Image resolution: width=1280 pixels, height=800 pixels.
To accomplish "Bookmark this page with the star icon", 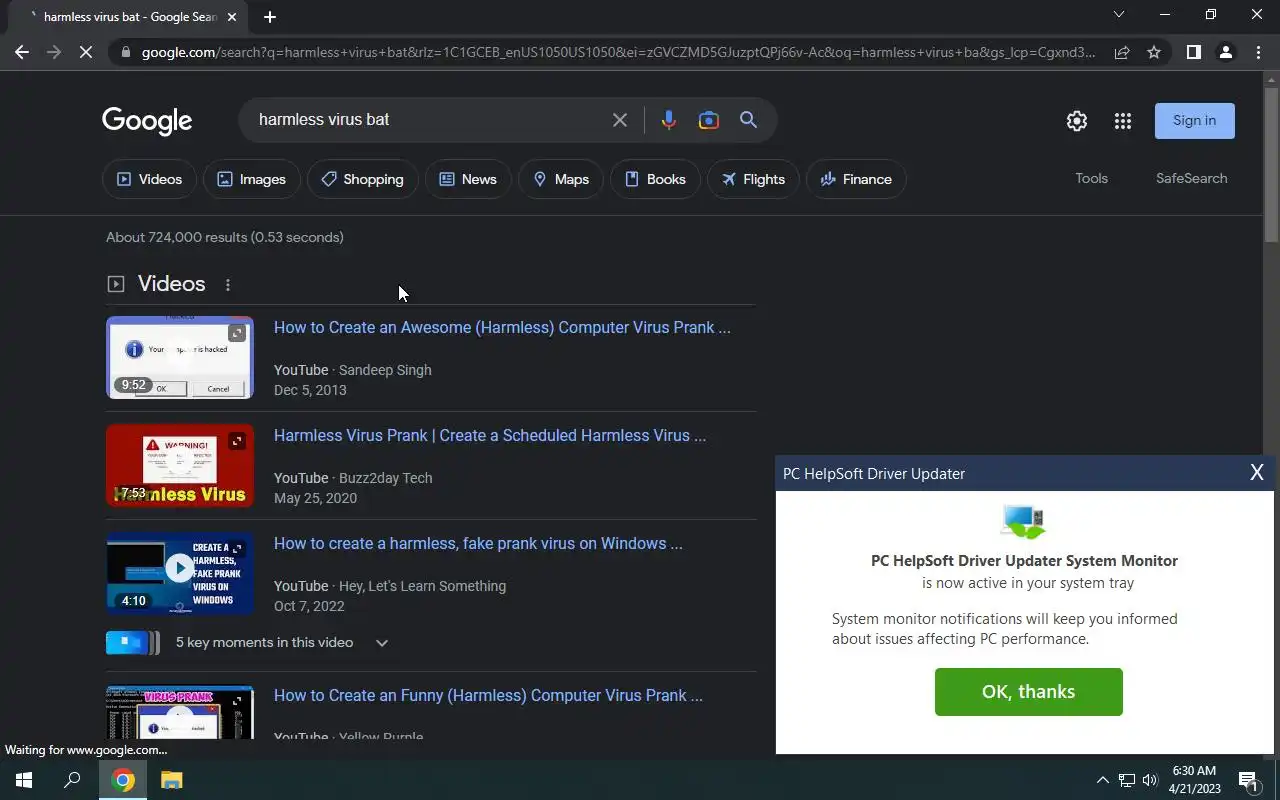I will pos(1154,52).
